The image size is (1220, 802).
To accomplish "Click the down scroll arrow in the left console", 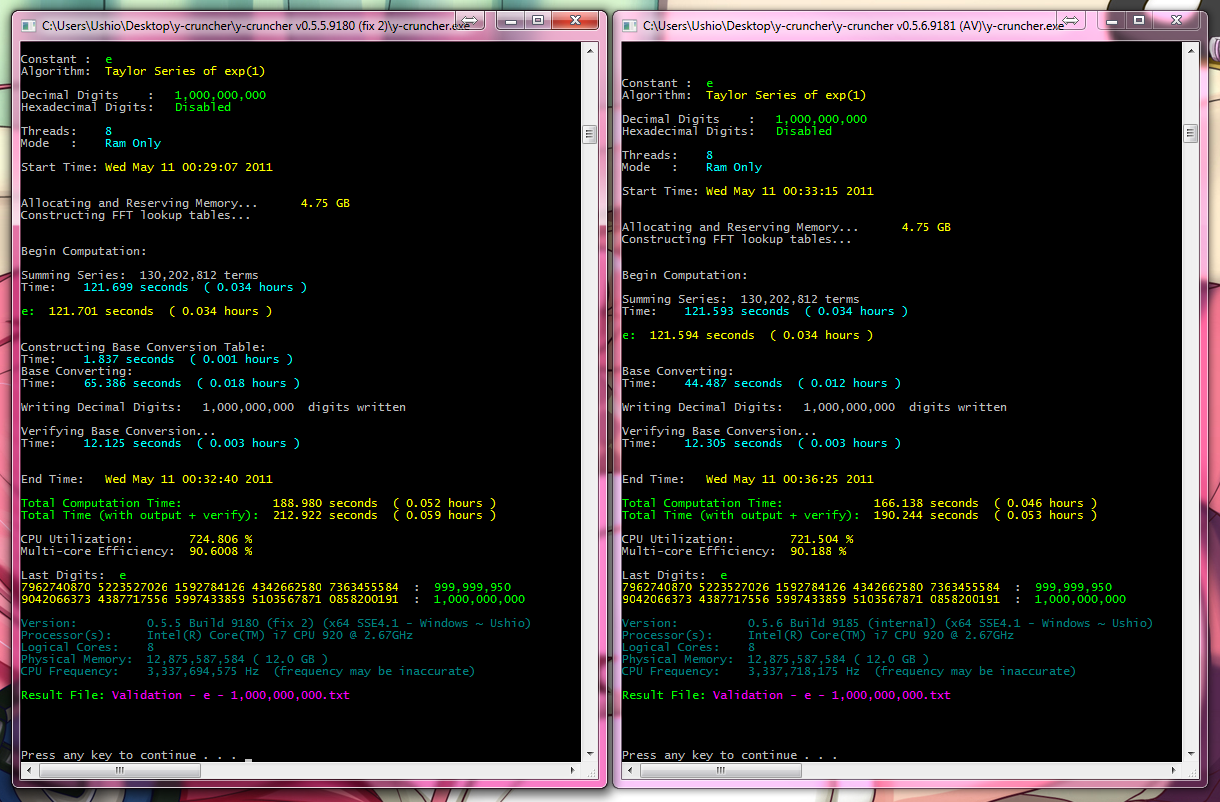I will point(589,751).
